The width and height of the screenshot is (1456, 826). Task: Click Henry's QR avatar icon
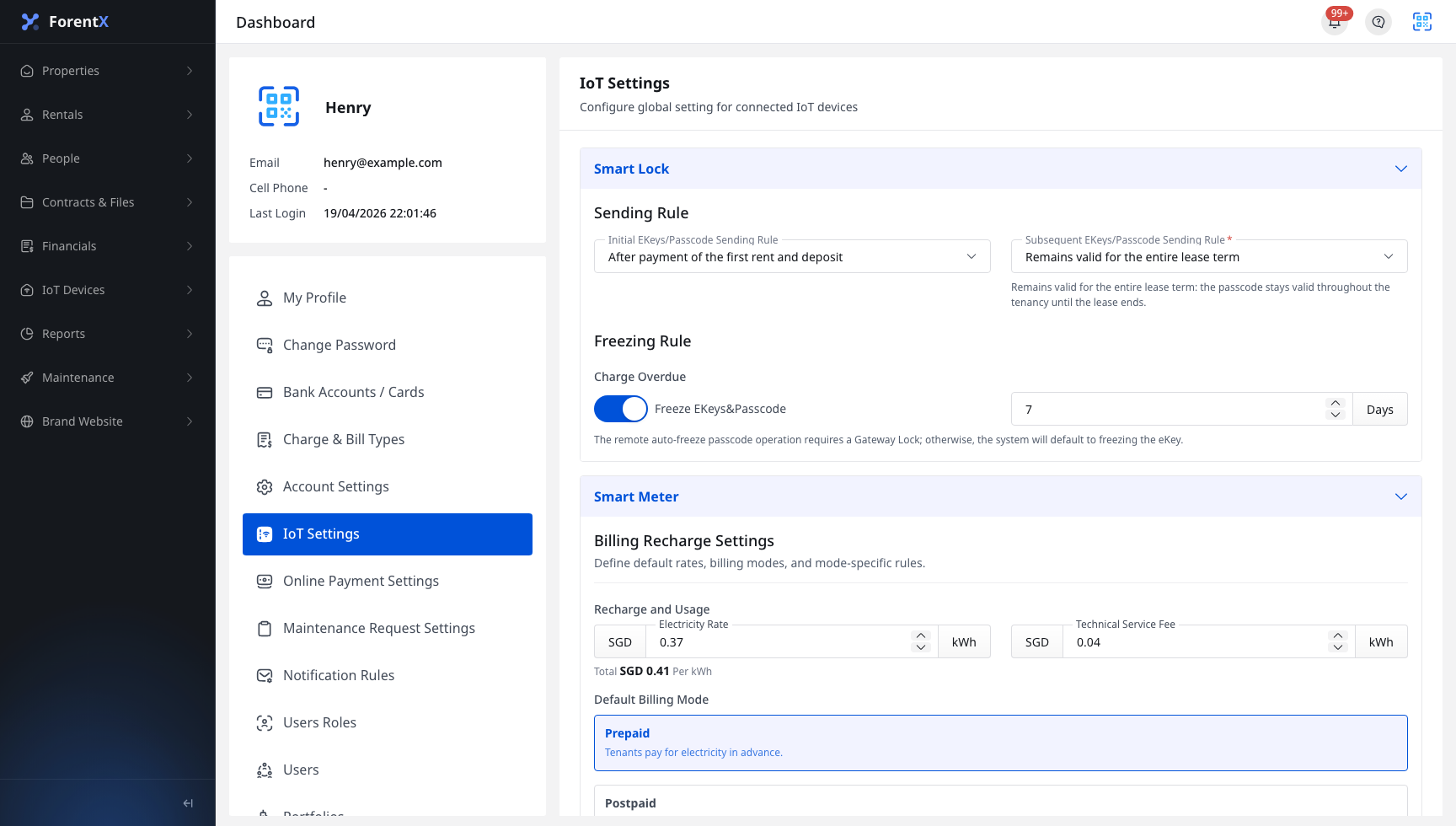[279, 106]
